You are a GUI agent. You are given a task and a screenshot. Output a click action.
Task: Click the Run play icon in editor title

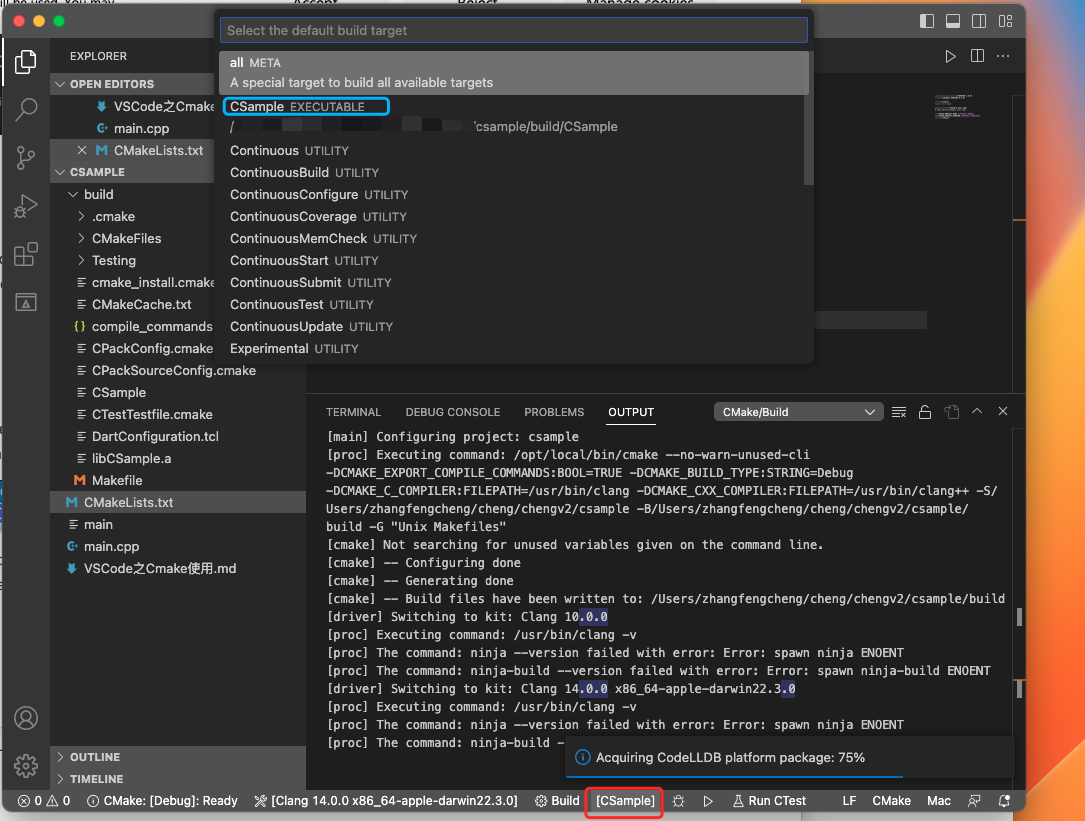951,56
